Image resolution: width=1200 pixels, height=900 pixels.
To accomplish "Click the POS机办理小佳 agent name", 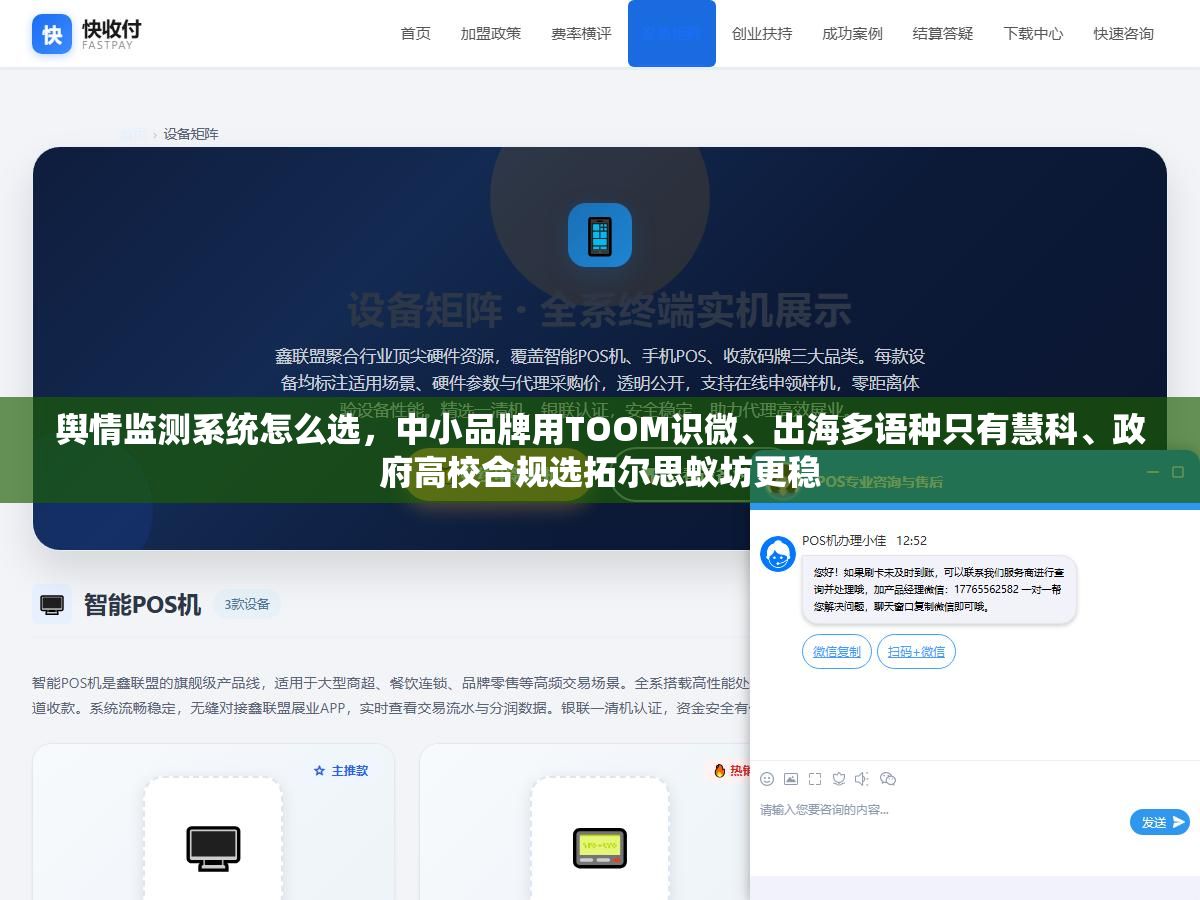I will click(844, 540).
